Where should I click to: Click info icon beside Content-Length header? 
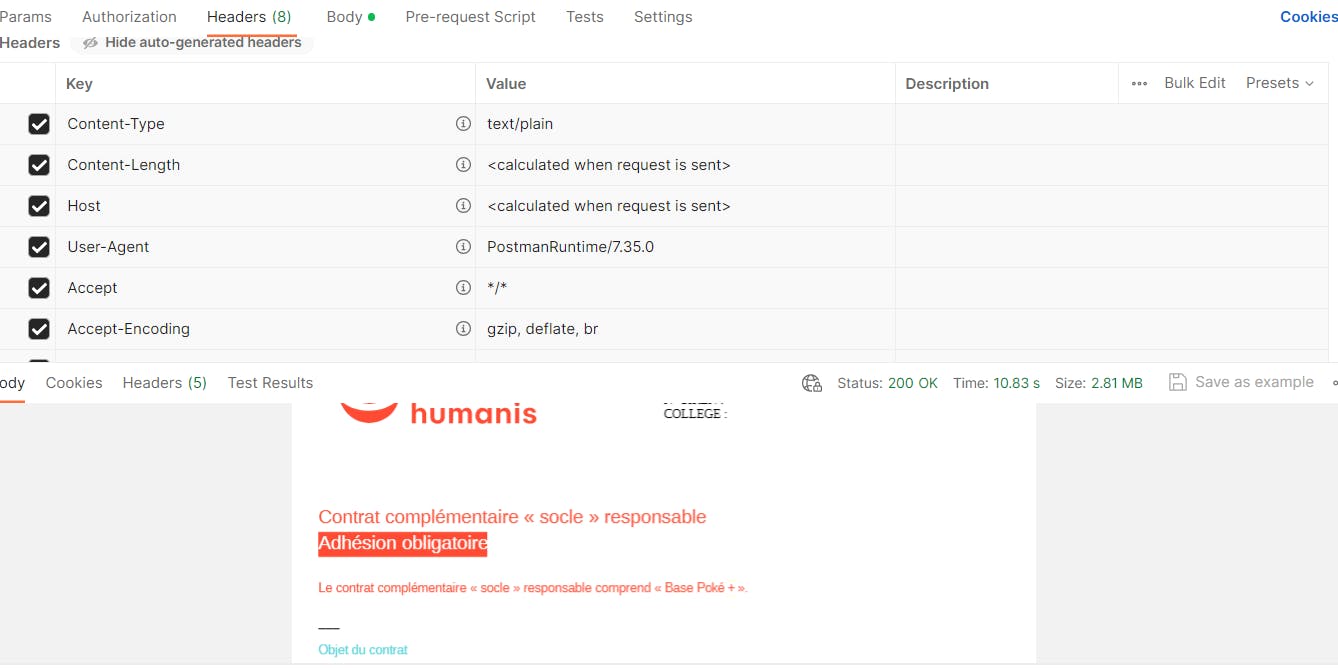463,165
